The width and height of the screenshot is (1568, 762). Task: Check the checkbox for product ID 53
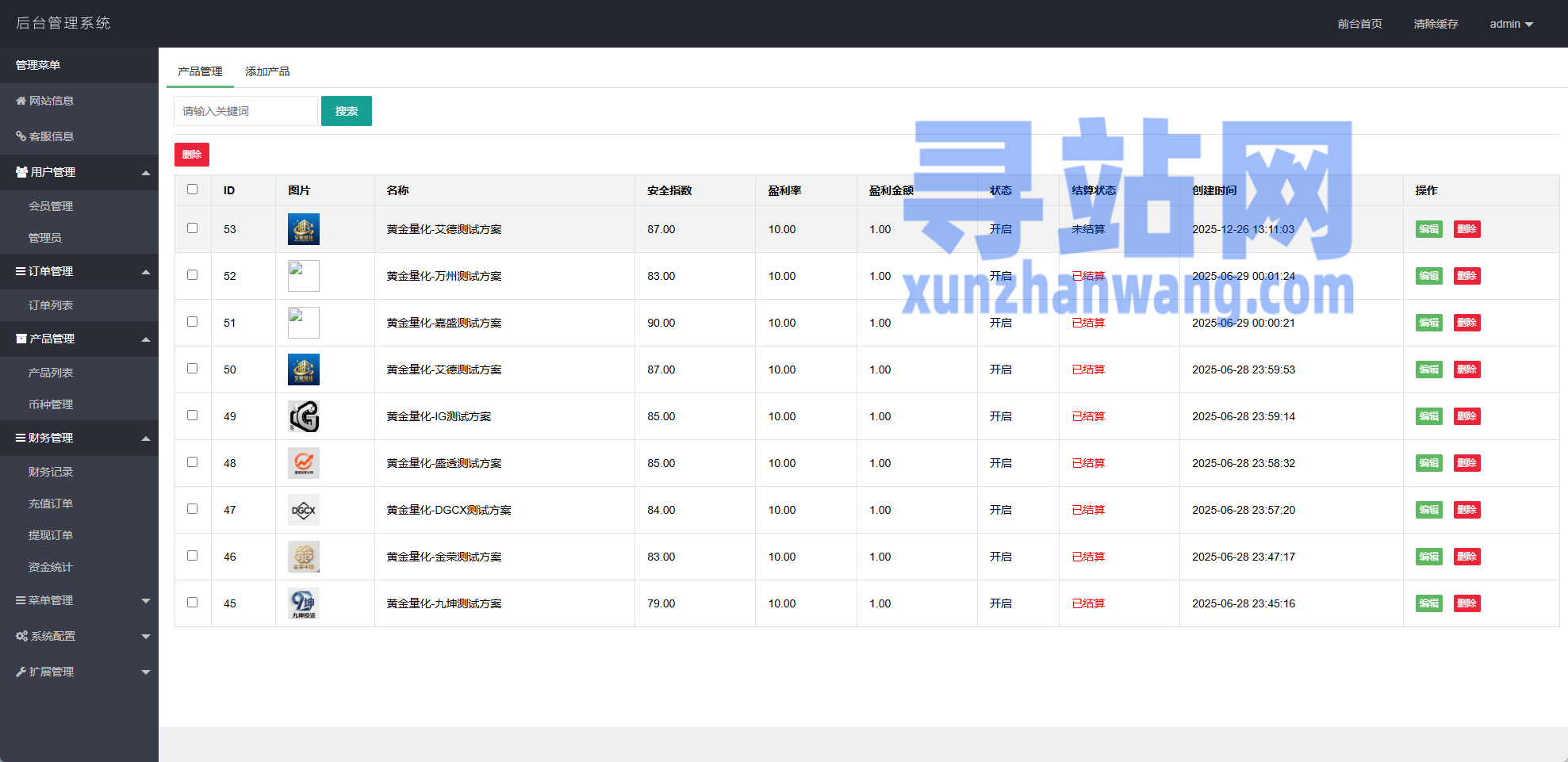(x=192, y=228)
